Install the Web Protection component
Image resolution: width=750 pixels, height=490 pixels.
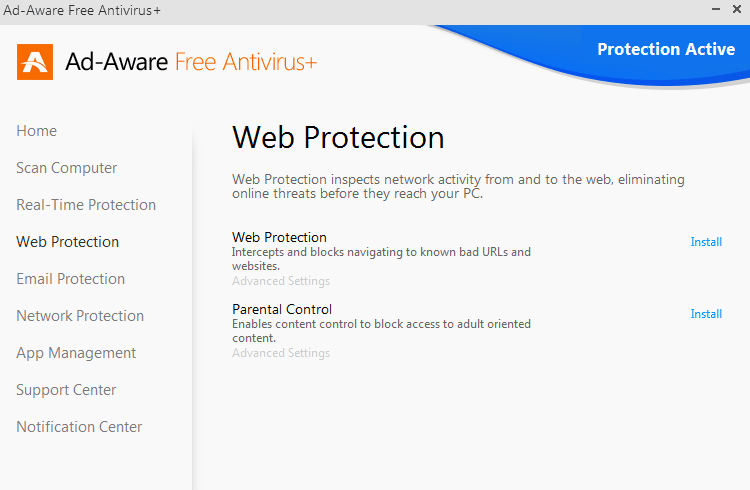point(706,242)
